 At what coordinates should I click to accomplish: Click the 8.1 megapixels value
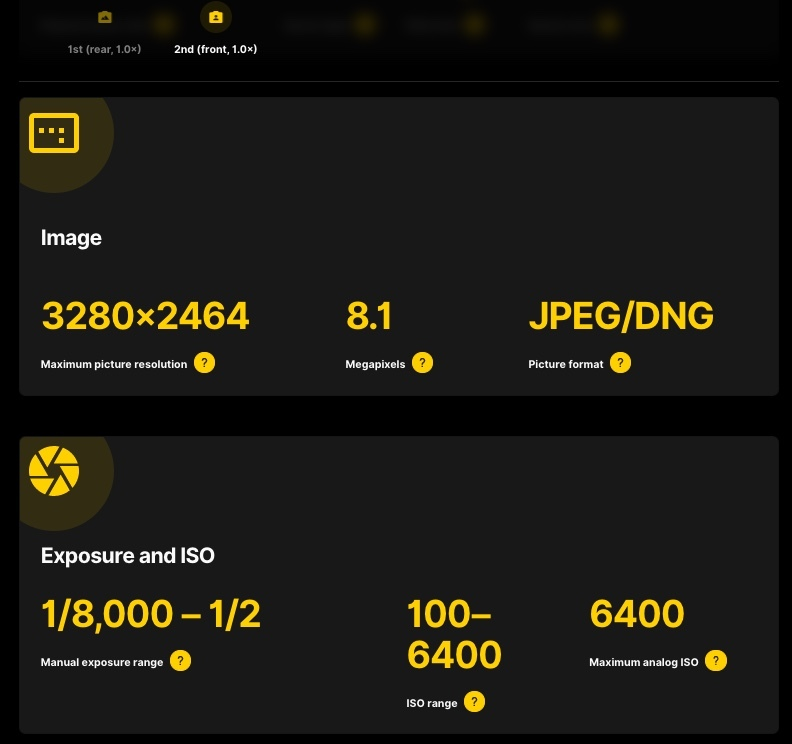click(x=369, y=316)
